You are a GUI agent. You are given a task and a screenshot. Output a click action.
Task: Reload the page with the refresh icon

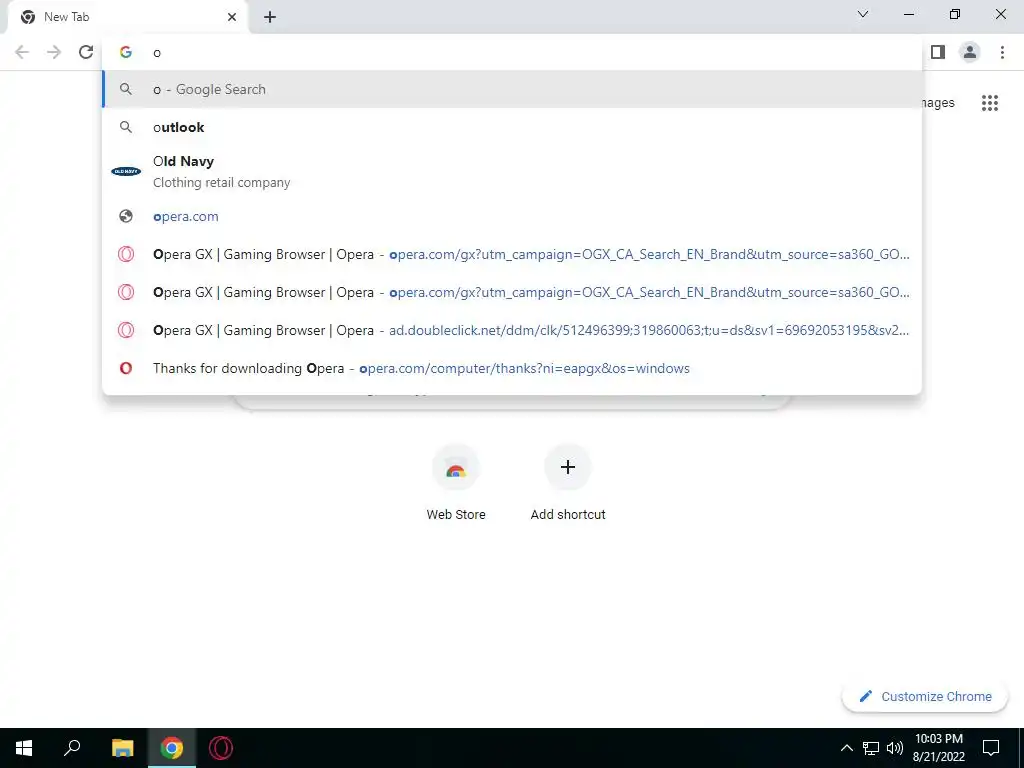click(x=86, y=52)
